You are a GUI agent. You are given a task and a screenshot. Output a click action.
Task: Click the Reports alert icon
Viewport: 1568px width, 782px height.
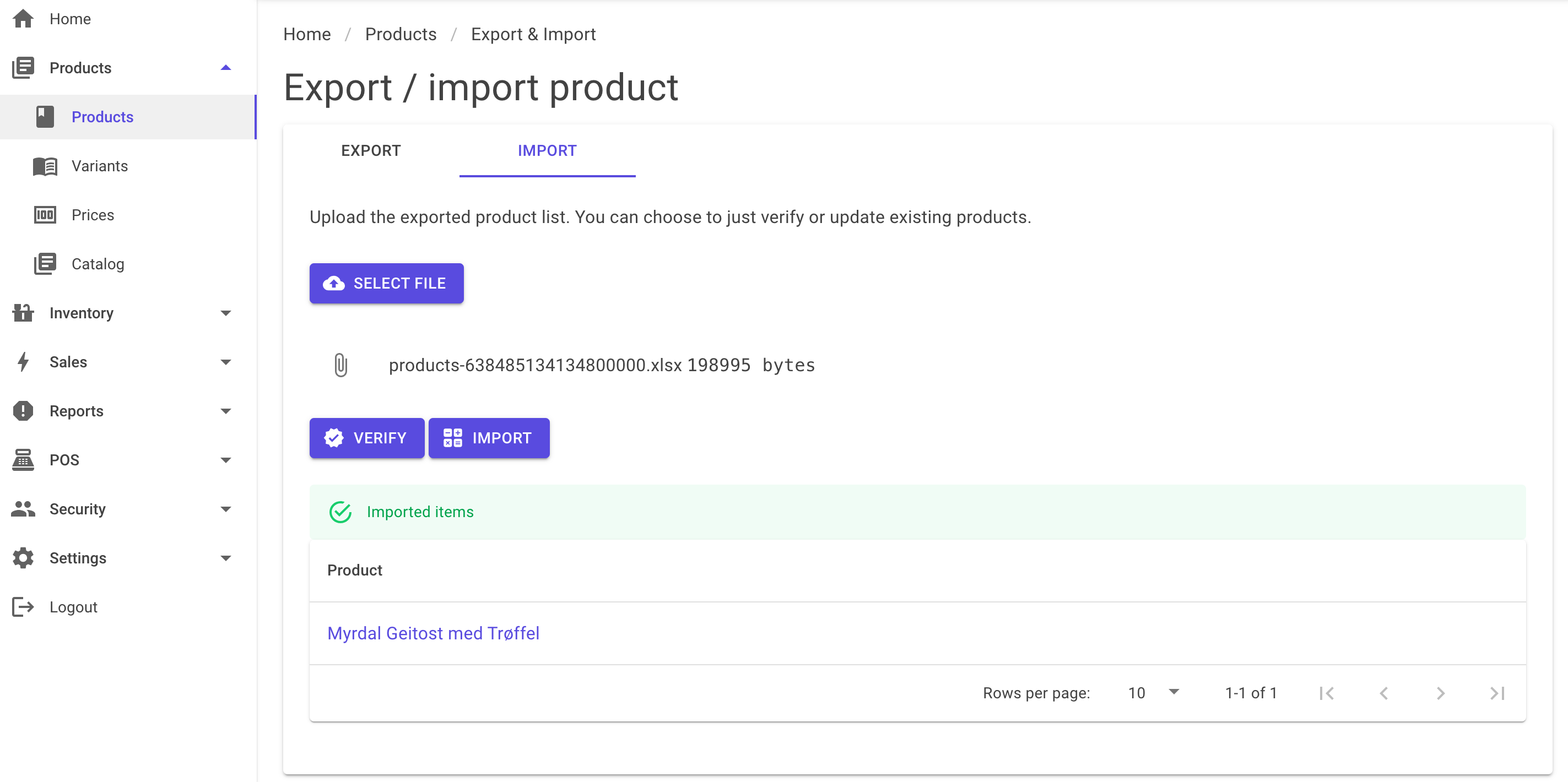[x=23, y=411]
